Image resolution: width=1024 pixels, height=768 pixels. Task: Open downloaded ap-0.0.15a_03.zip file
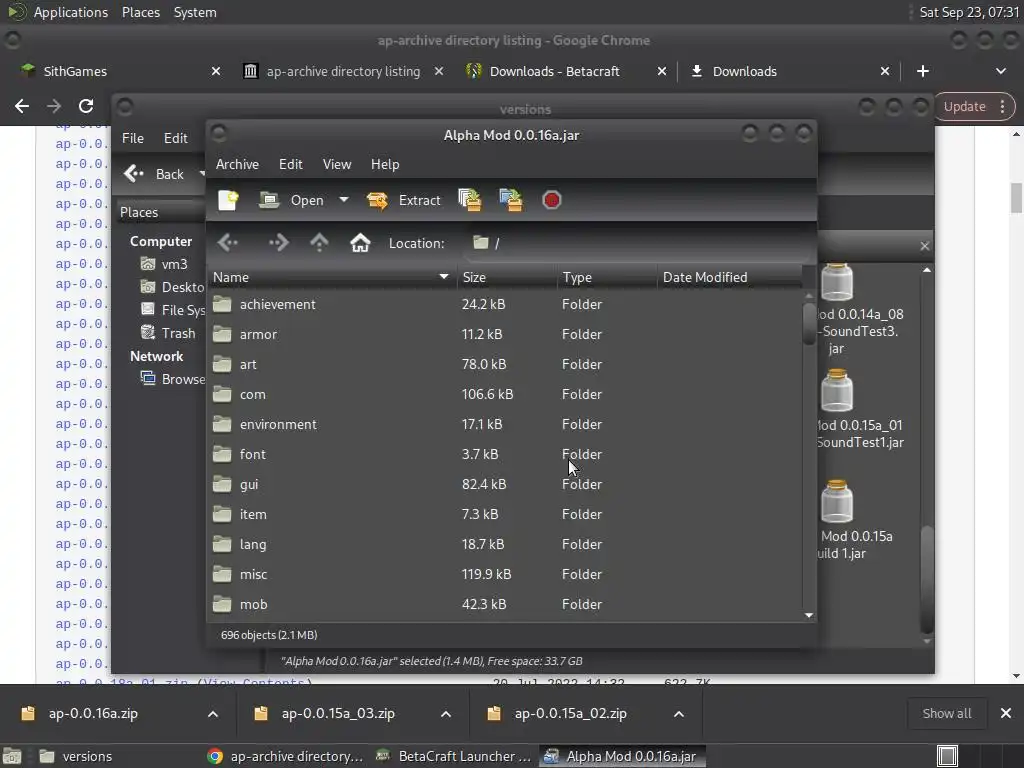337,714
